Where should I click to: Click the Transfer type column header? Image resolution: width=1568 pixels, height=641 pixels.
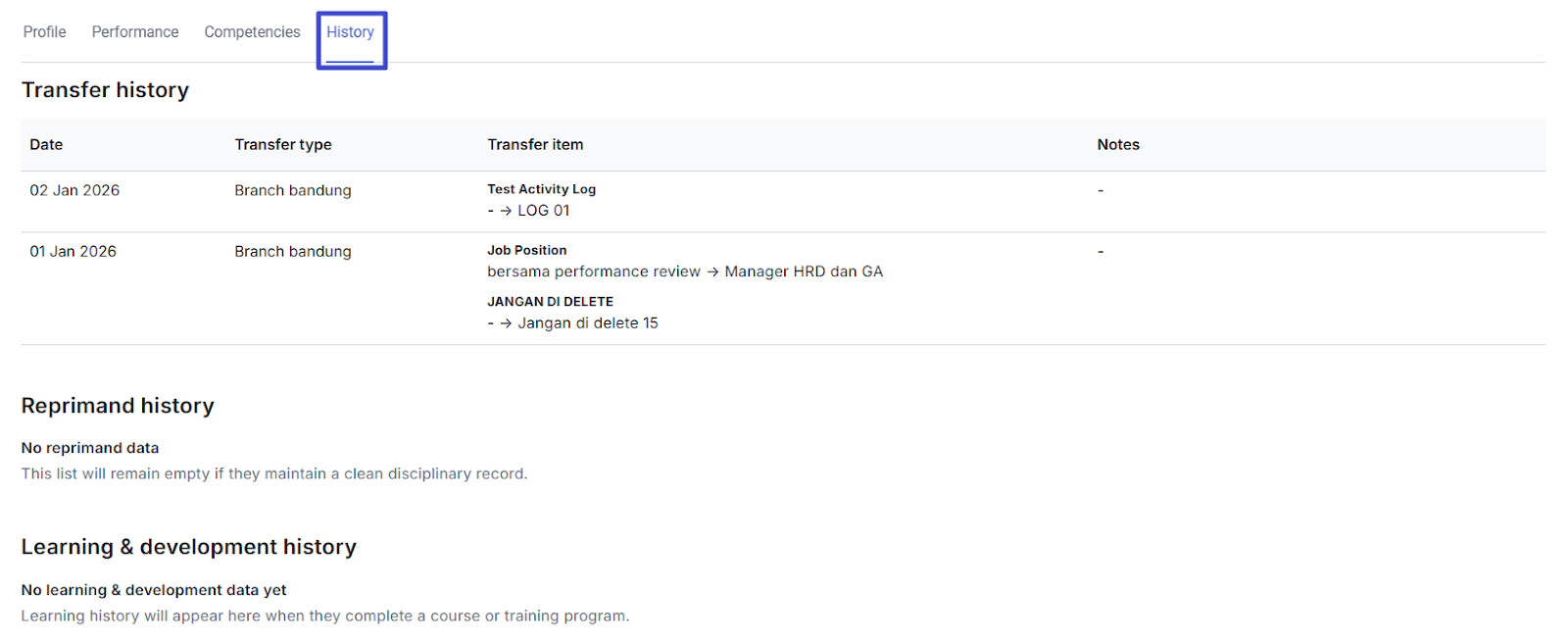[x=283, y=145]
